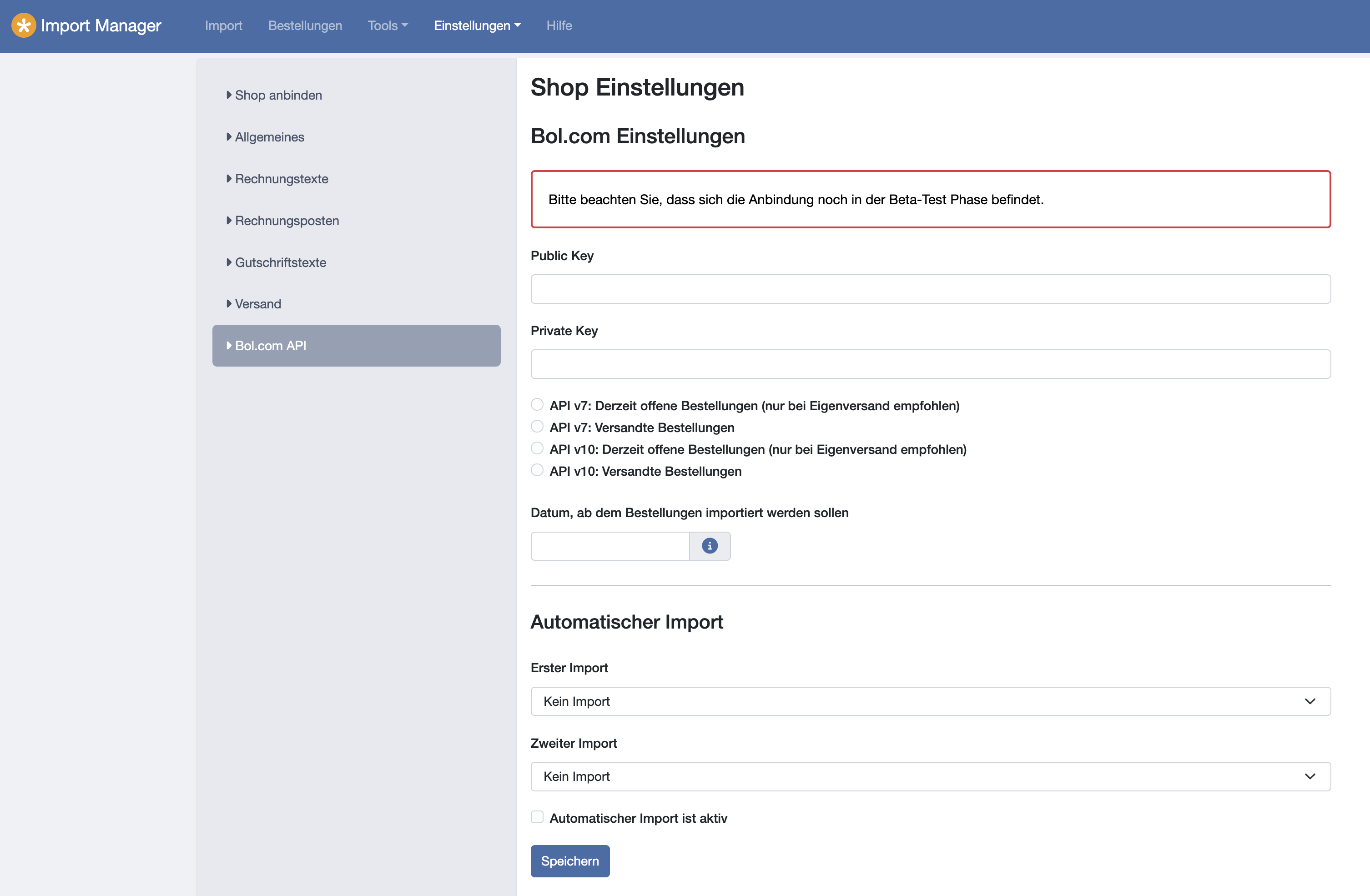The image size is (1370, 896).
Task: Open the Einstellungen dropdown menu
Action: click(477, 25)
